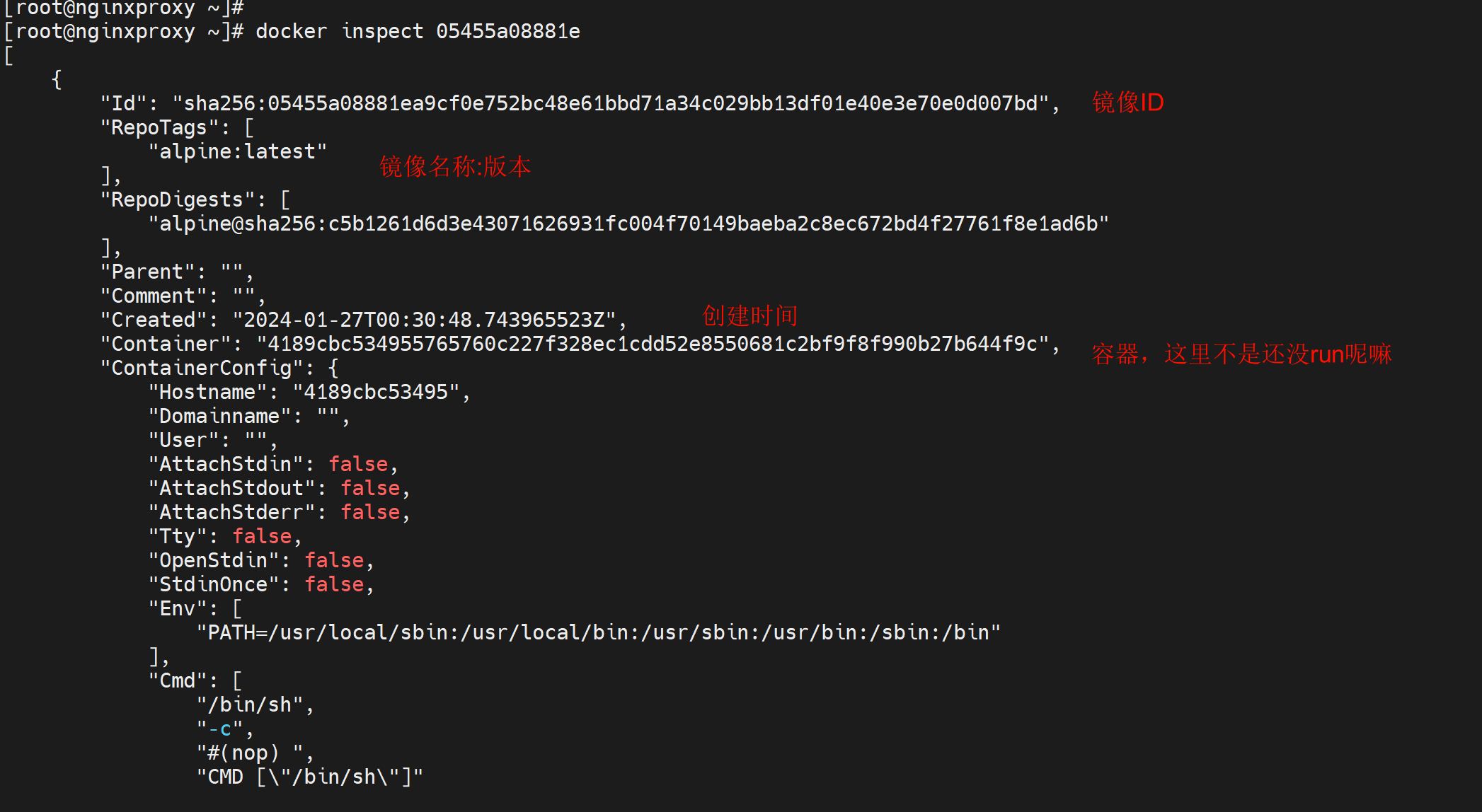The image size is (1482, 812).
Task: Click the red annotation mentioning run
Action: point(1241,354)
